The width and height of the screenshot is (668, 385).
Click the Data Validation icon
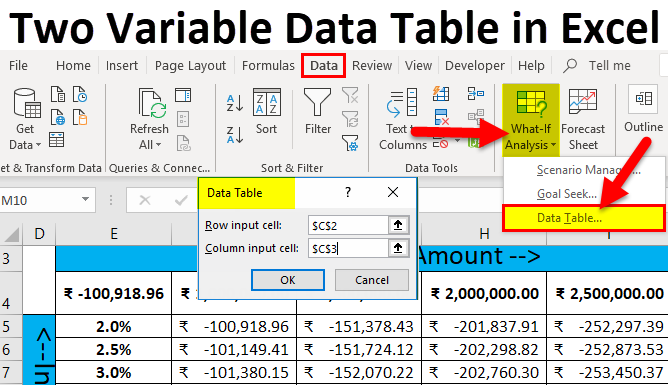coord(441,142)
